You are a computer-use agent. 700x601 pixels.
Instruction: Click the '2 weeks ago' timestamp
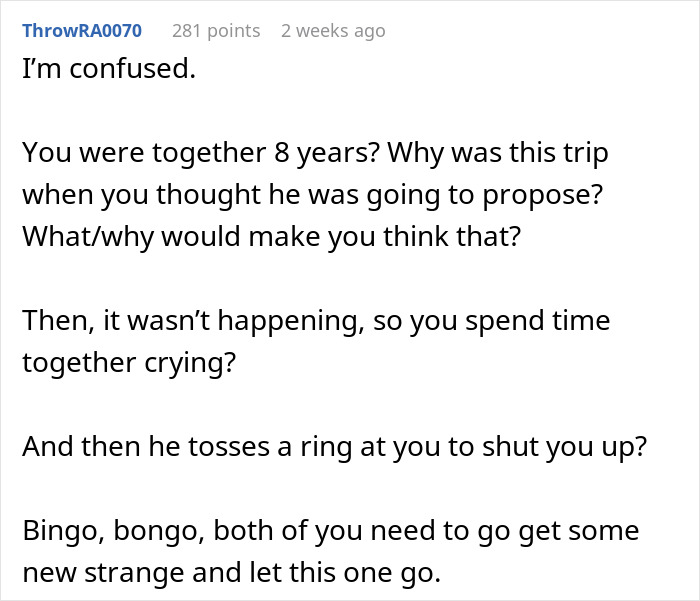(332, 31)
